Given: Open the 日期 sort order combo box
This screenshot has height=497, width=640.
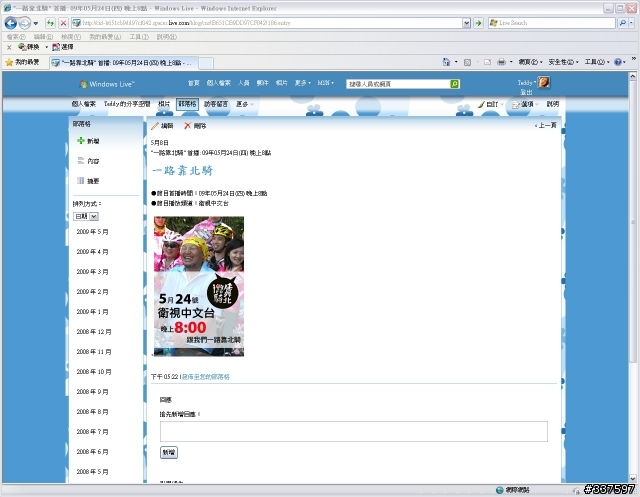Looking at the screenshot, I should tap(86, 216).
